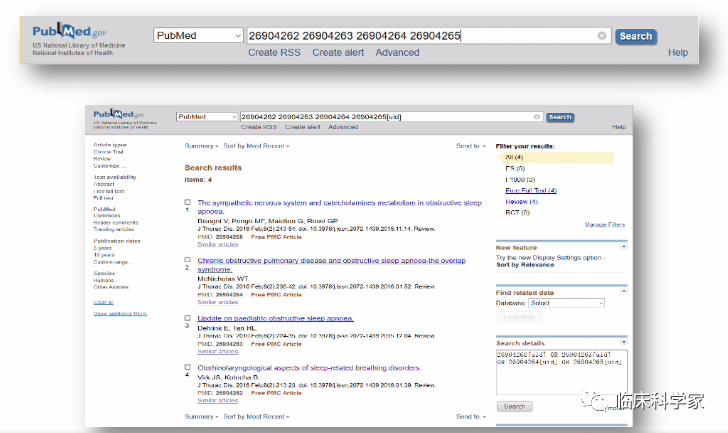Select the Free Full Text (4) filter

531,191
